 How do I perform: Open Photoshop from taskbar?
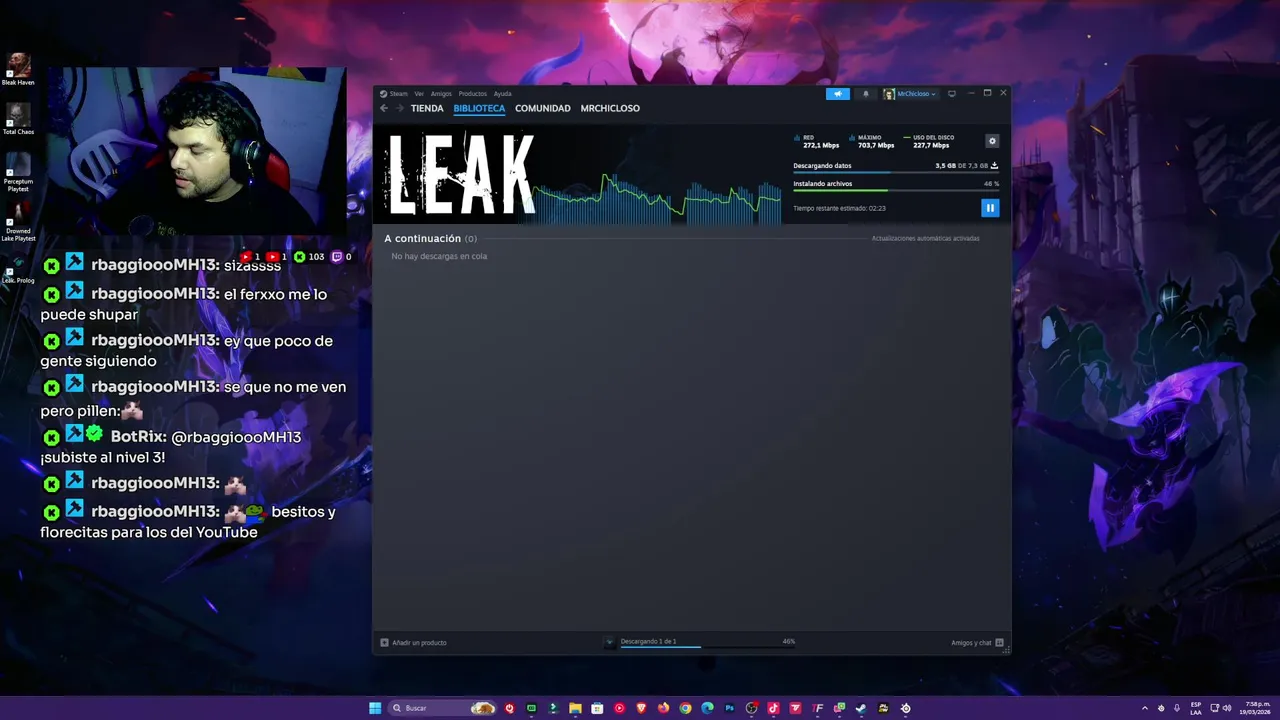point(730,708)
